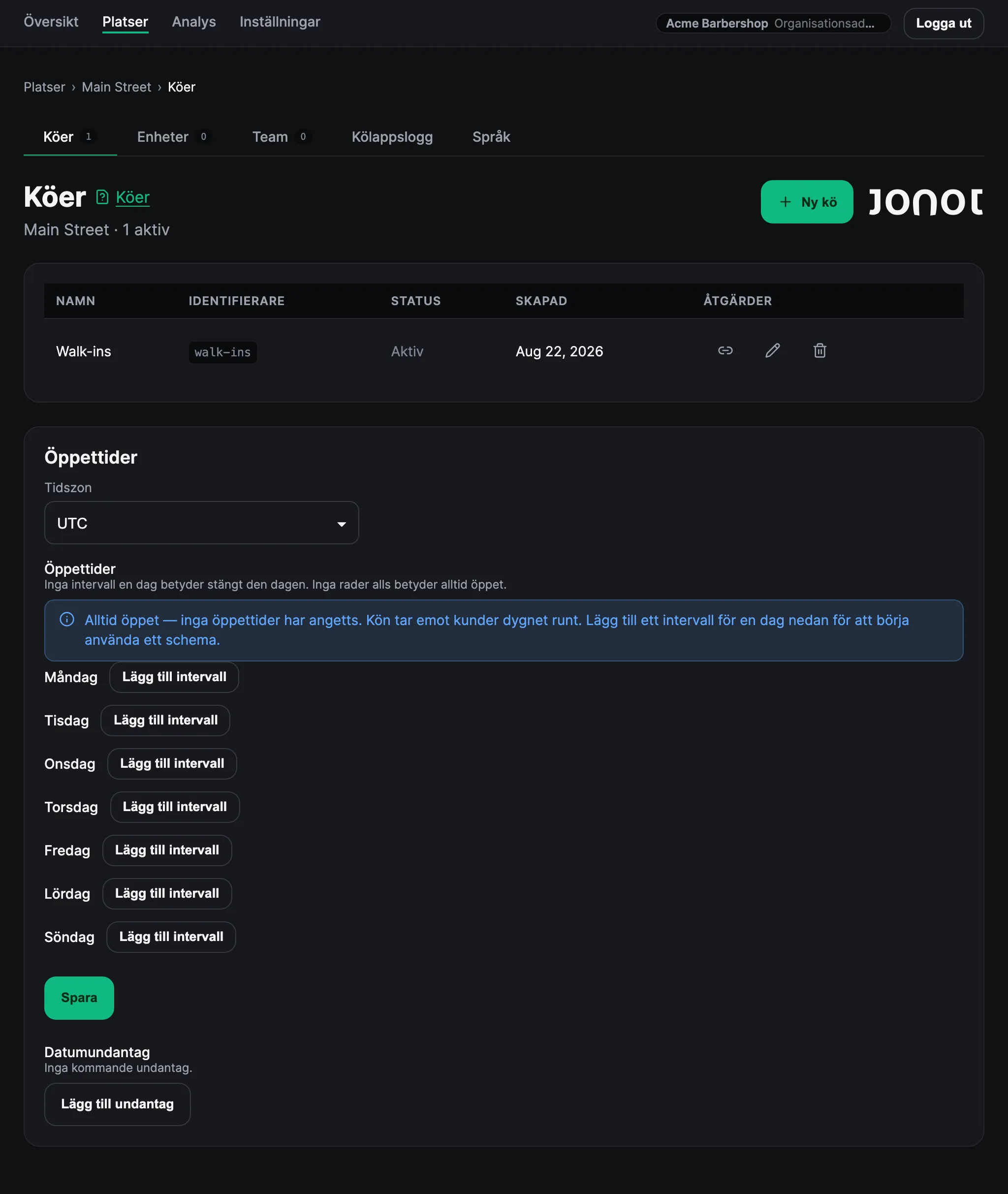This screenshot has height=1194, width=1008.
Task: Navigate to Main Street breadcrumb
Action: click(117, 88)
